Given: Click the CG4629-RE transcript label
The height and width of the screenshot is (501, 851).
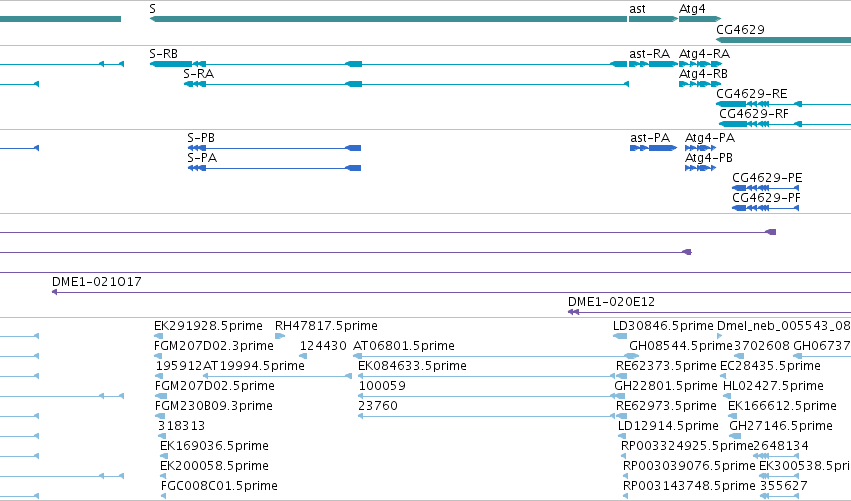Looking at the screenshot, I should pos(752,94).
